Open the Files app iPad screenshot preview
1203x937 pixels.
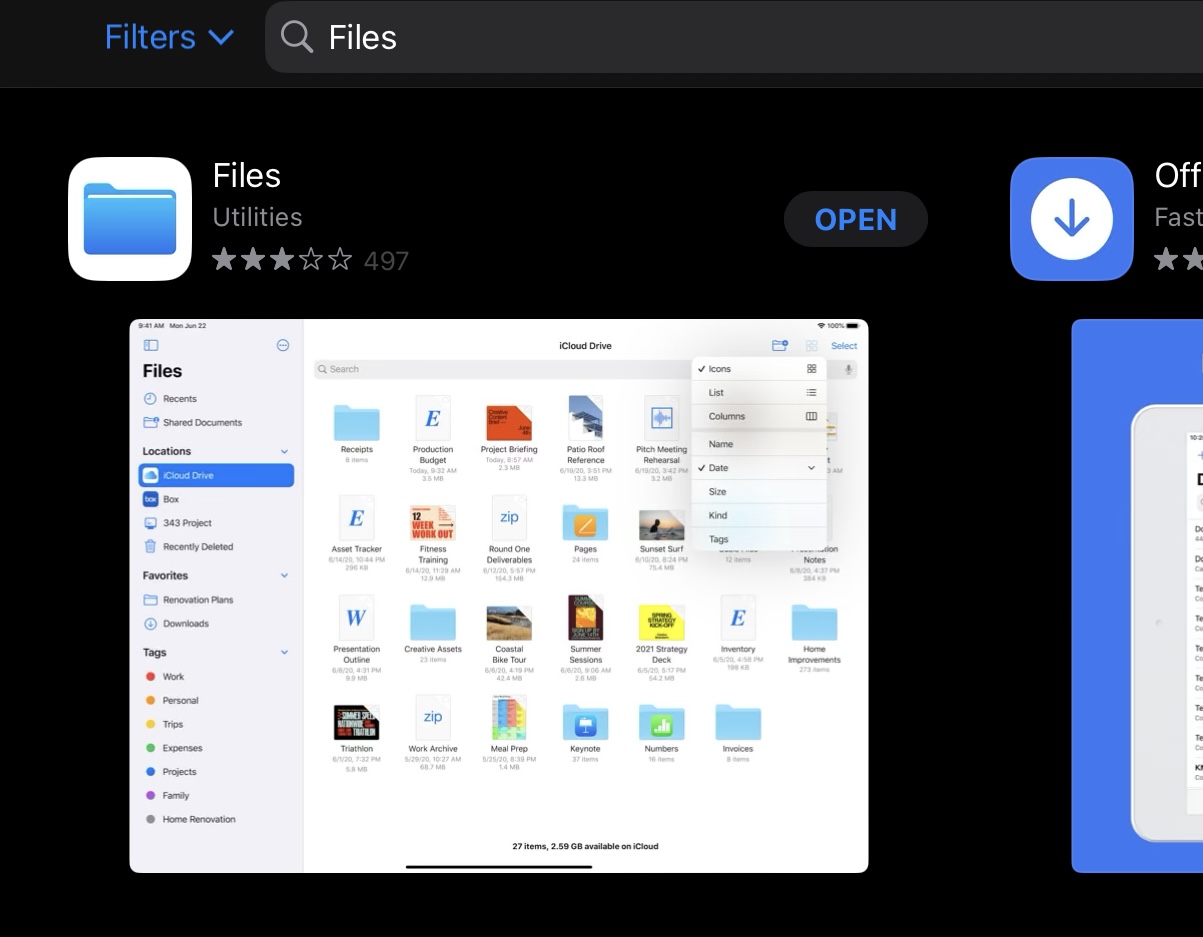click(x=499, y=596)
